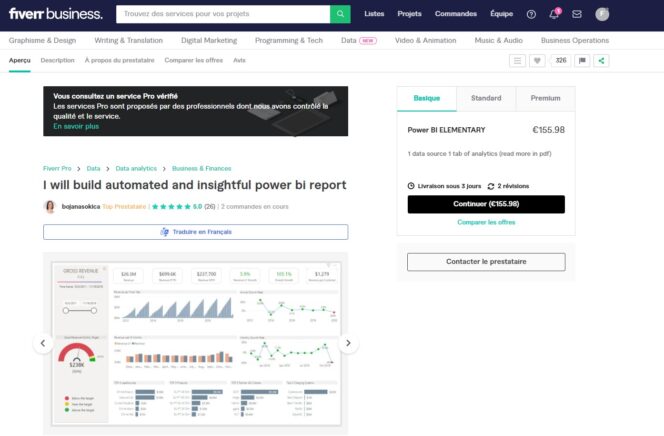Image resolution: width=664 pixels, height=436 pixels.
Task: Open the user profile avatar menu
Action: point(602,14)
